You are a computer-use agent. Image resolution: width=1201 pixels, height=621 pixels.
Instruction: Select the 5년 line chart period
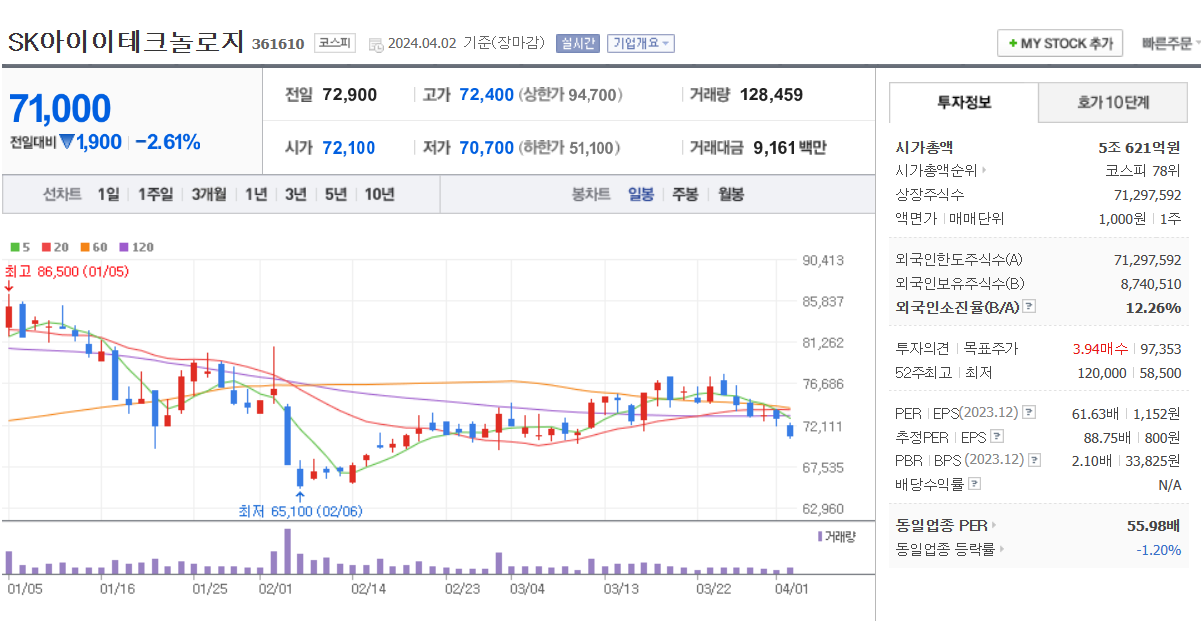click(336, 194)
